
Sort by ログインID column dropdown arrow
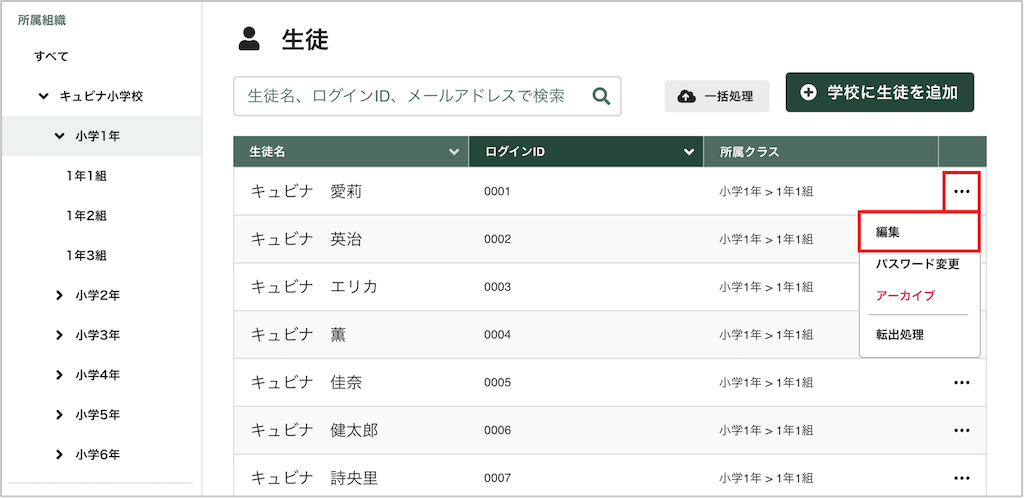[688, 152]
